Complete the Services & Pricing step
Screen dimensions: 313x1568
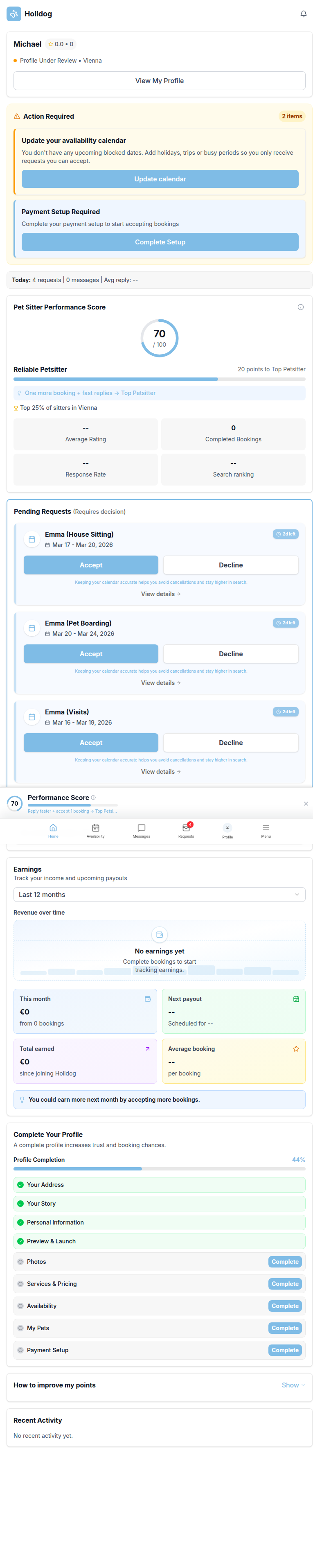coord(285,1284)
